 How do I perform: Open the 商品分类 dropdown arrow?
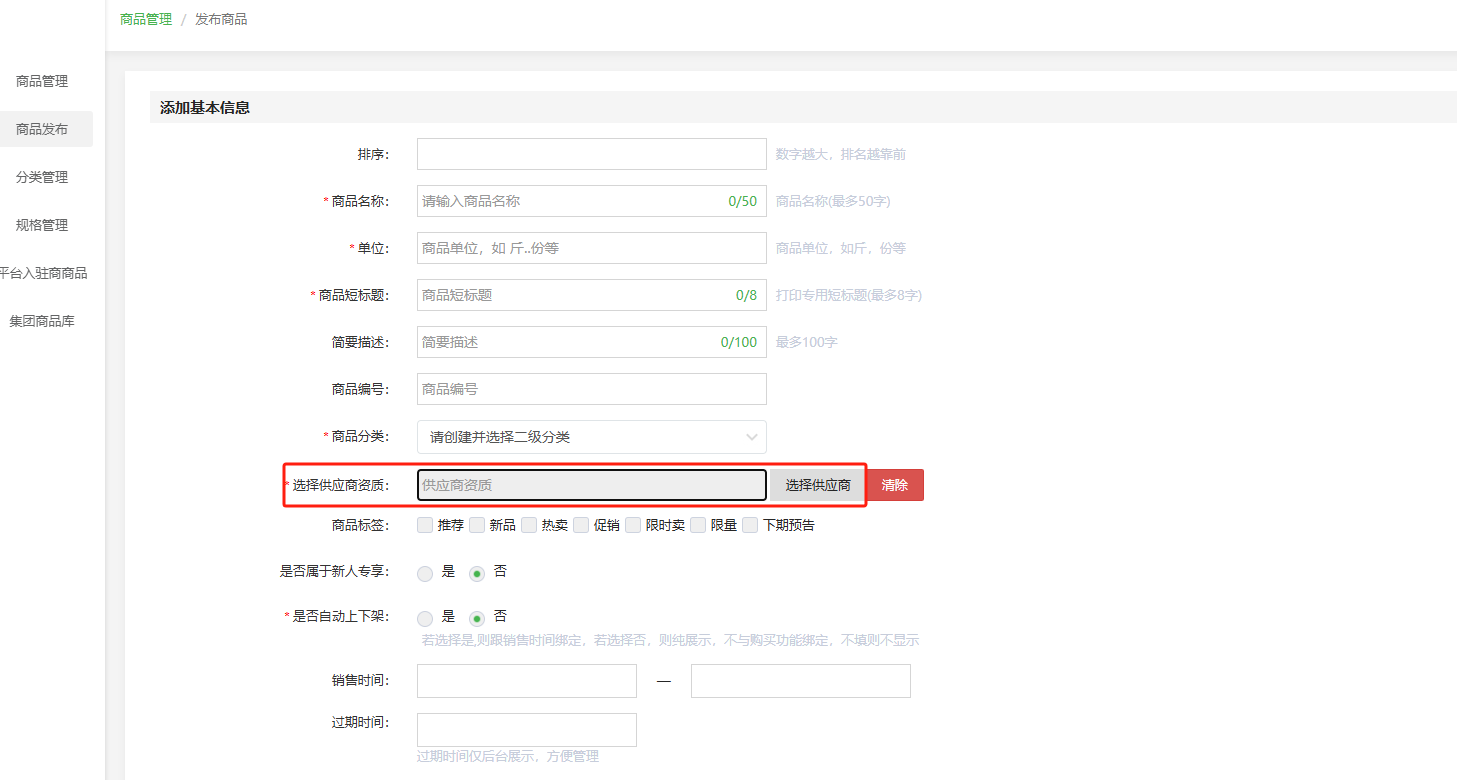752,437
